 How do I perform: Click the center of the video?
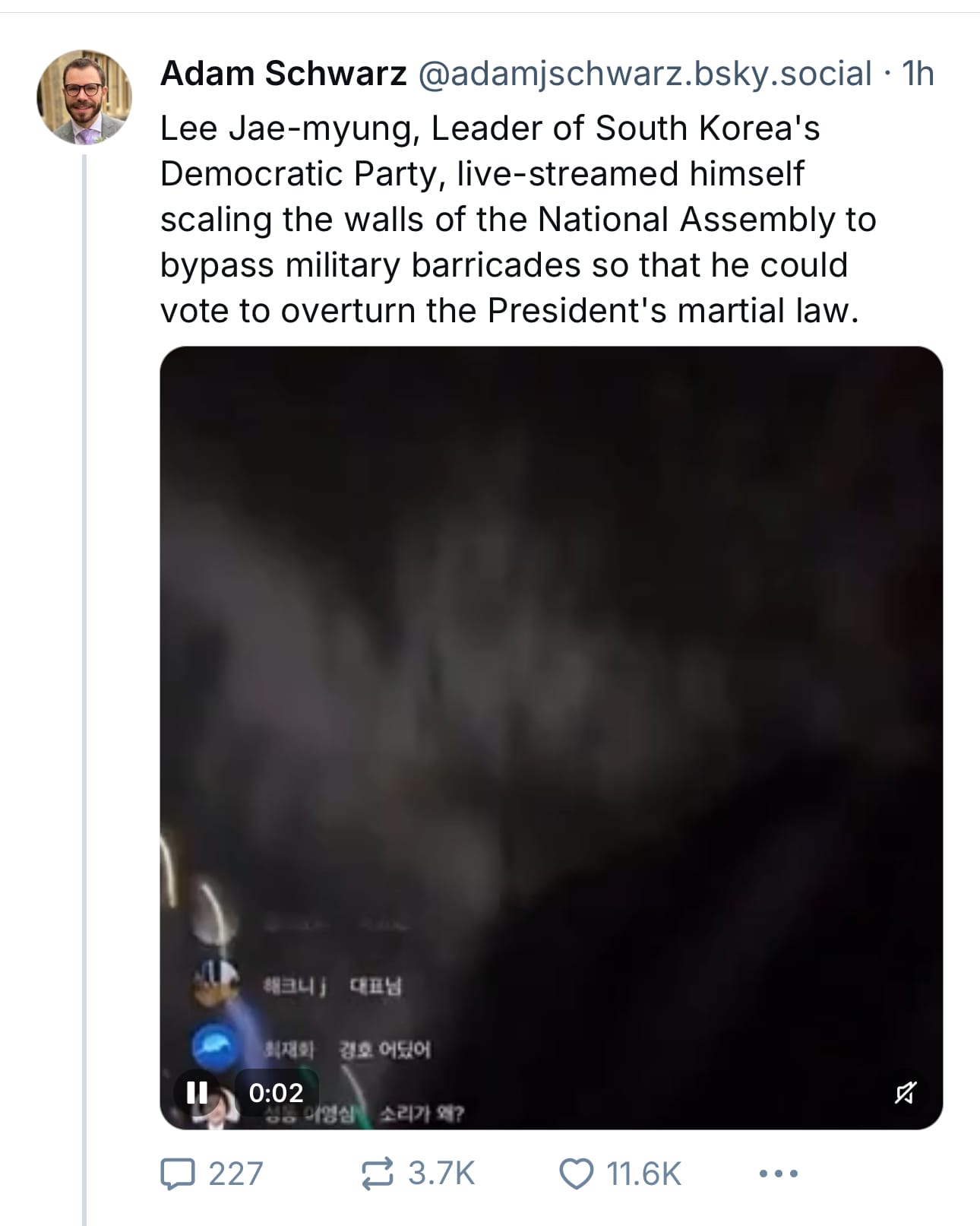[x=551, y=737]
